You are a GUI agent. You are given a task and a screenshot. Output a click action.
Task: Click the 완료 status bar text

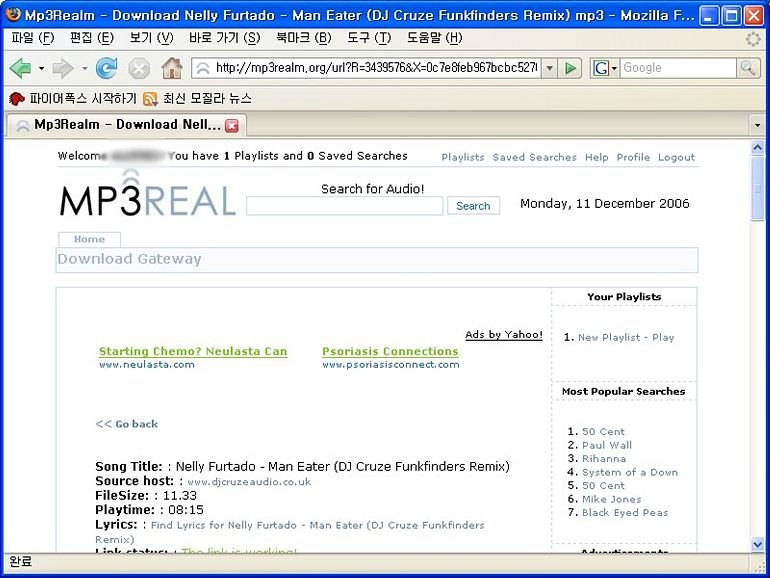pos(21,561)
